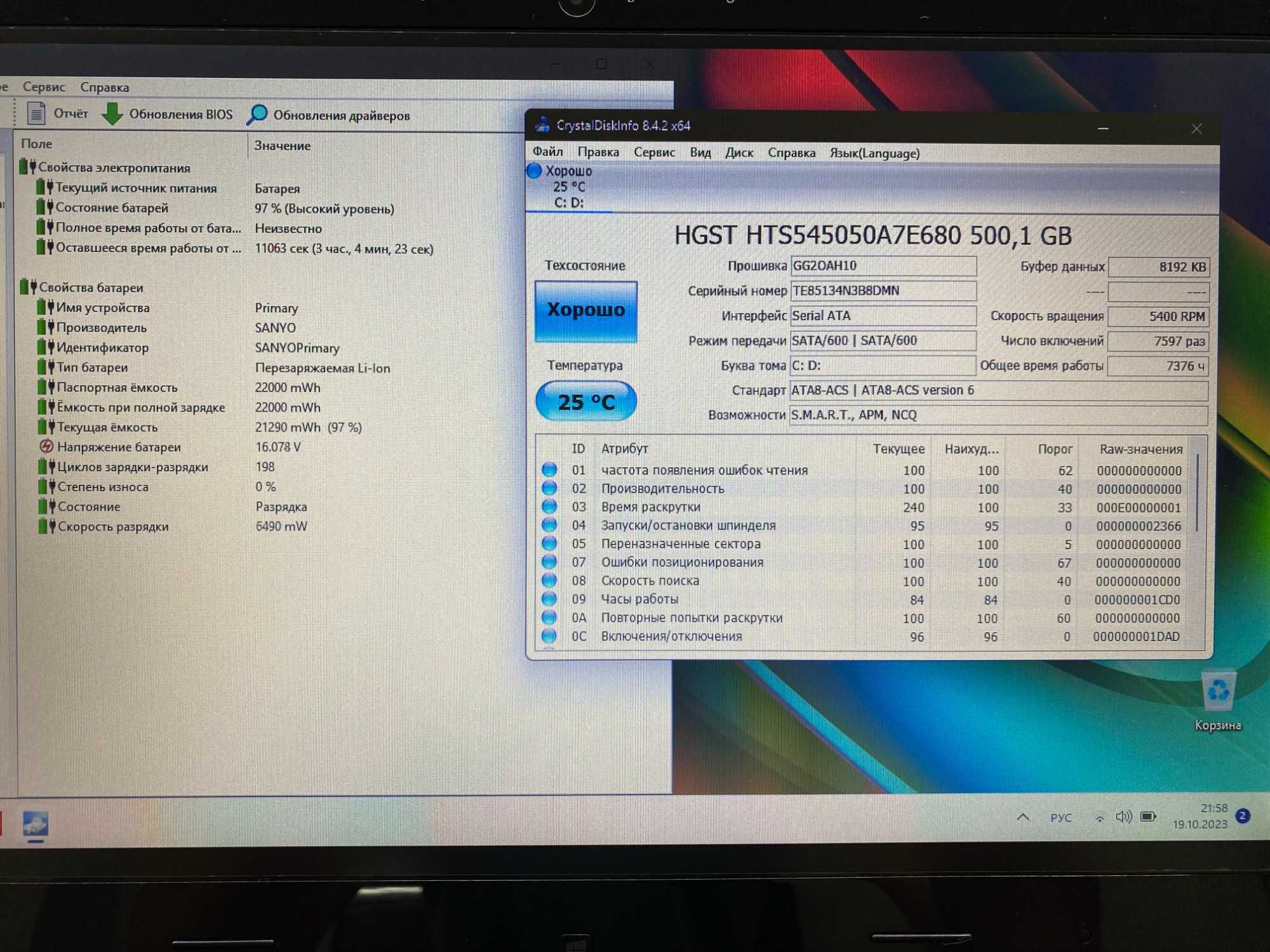Click the Буква тома field C: D:
The image size is (1270, 952).
[883, 366]
